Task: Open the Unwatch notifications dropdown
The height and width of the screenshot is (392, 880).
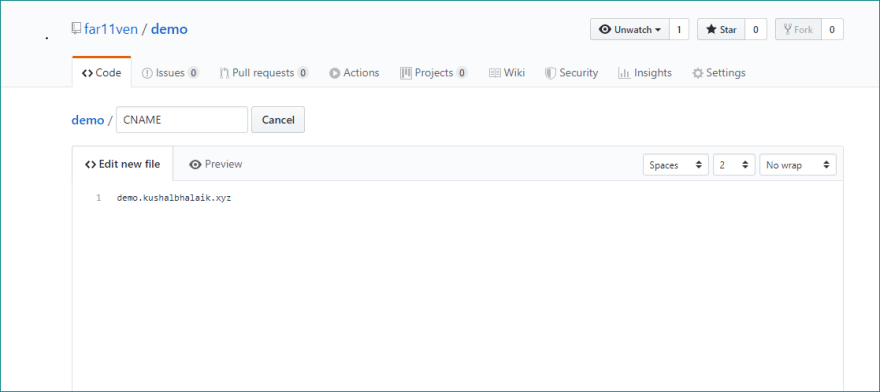Action: [630, 30]
